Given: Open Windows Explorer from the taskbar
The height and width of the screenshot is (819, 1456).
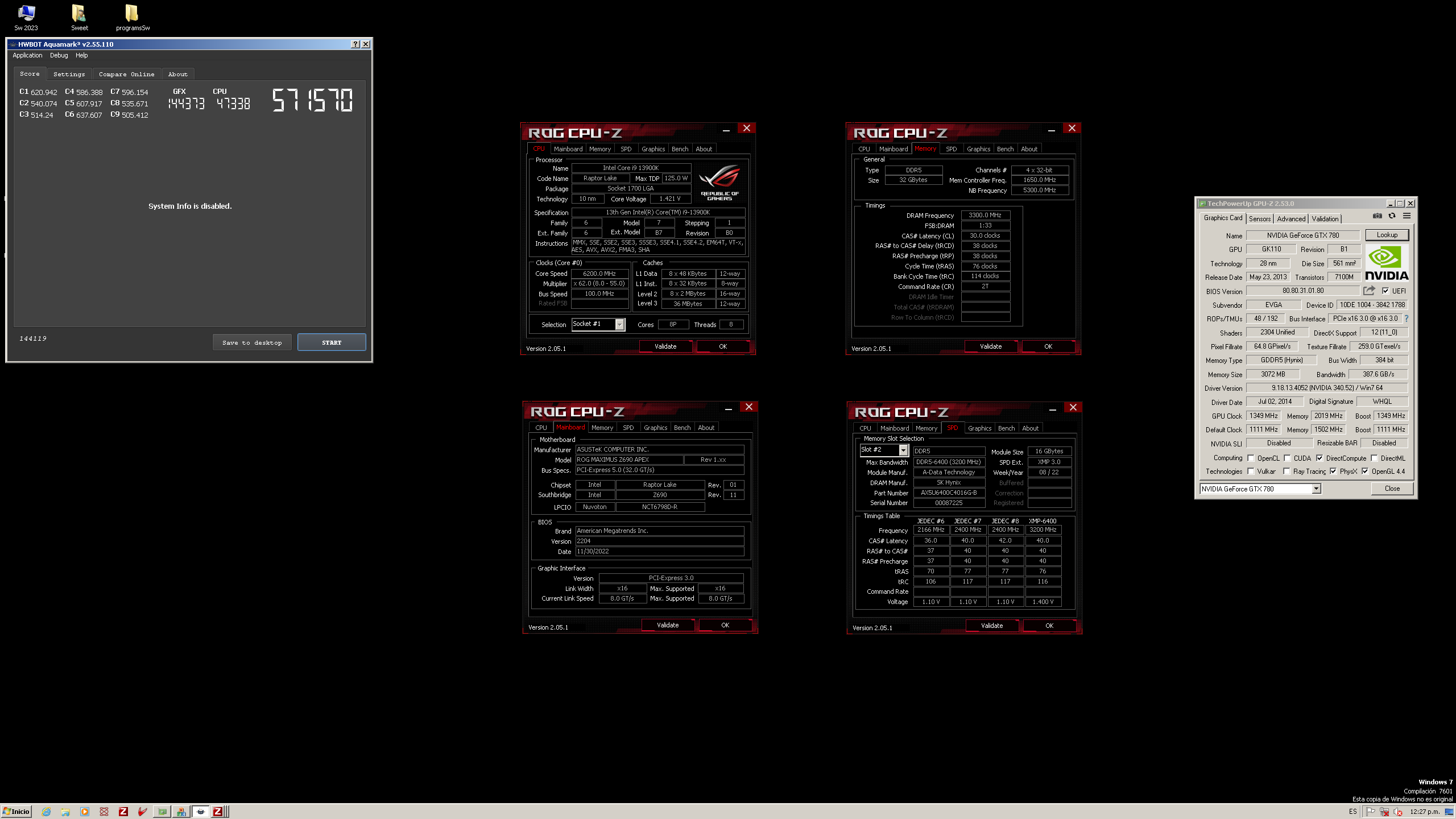Looking at the screenshot, I should [65, 812].
